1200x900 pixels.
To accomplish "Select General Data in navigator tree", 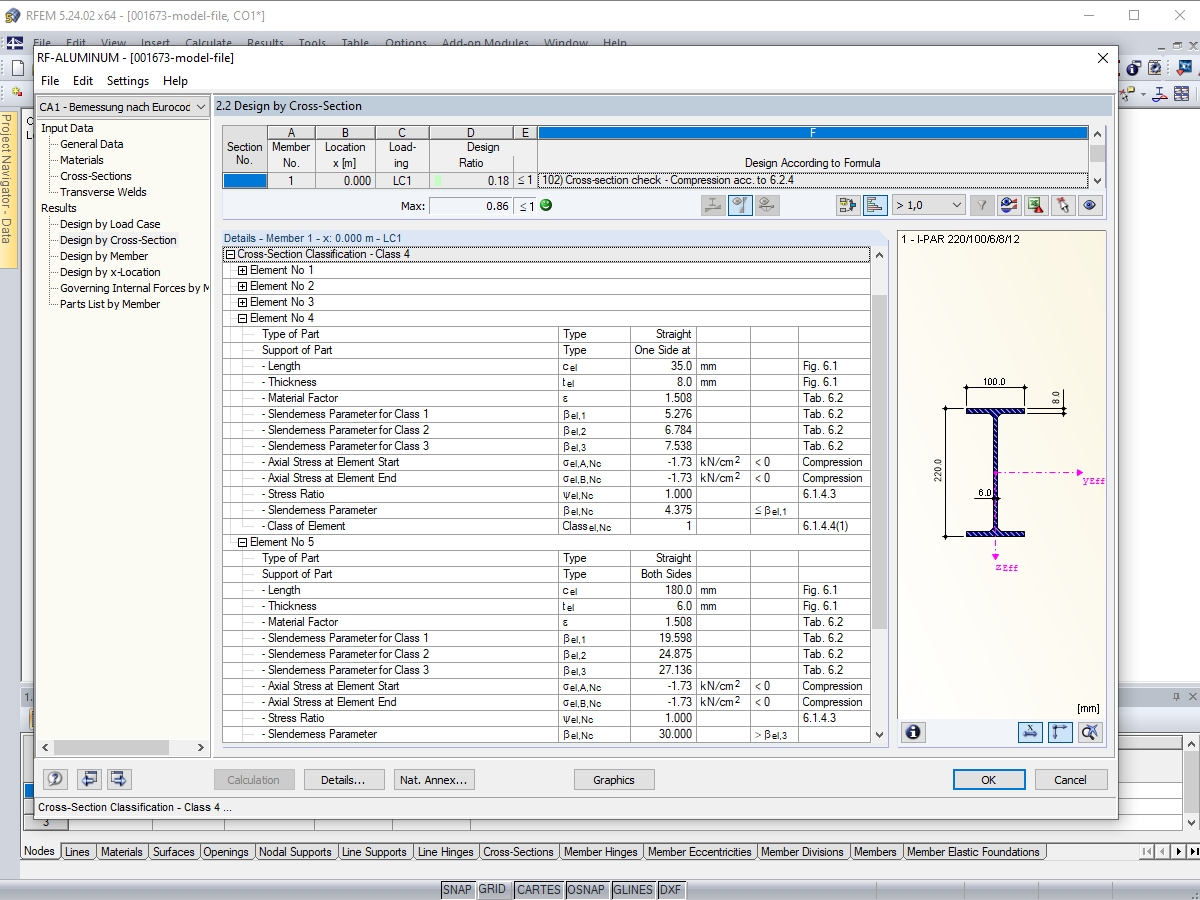I will (x=92, y=144).
